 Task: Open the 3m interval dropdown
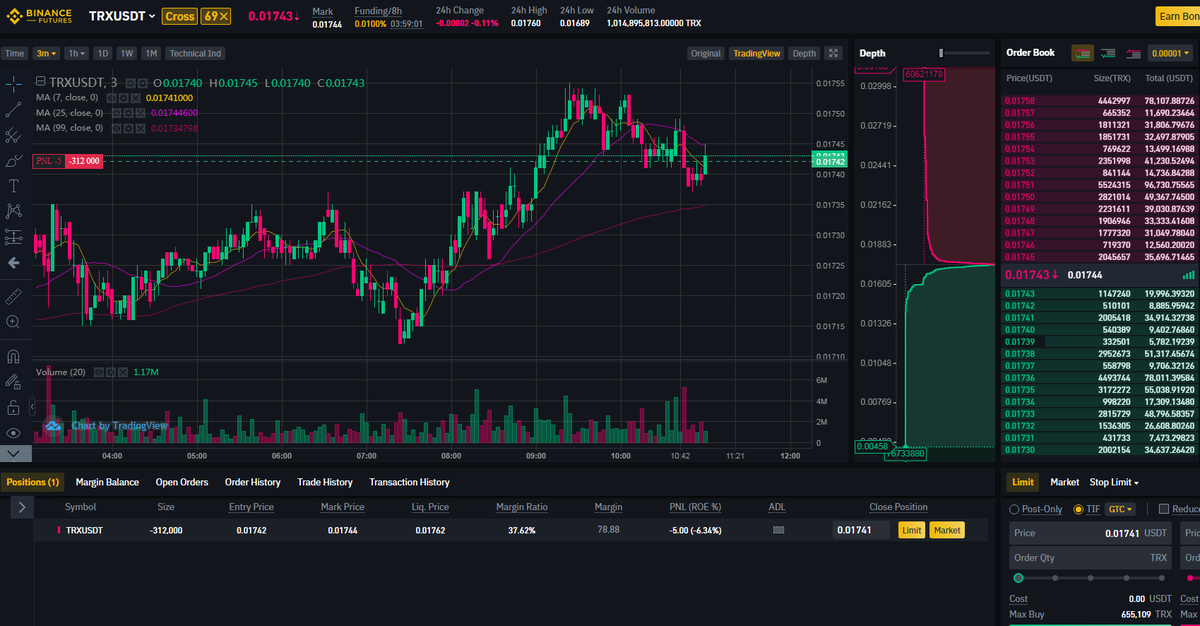pyautogui.click(x=46, y=53)
